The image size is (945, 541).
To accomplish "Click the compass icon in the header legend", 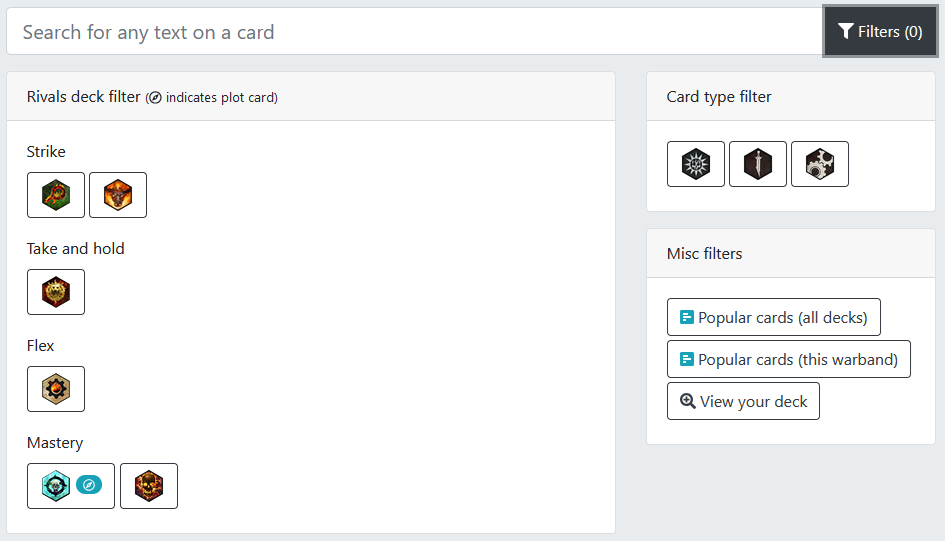I will (x=154, y=98).
